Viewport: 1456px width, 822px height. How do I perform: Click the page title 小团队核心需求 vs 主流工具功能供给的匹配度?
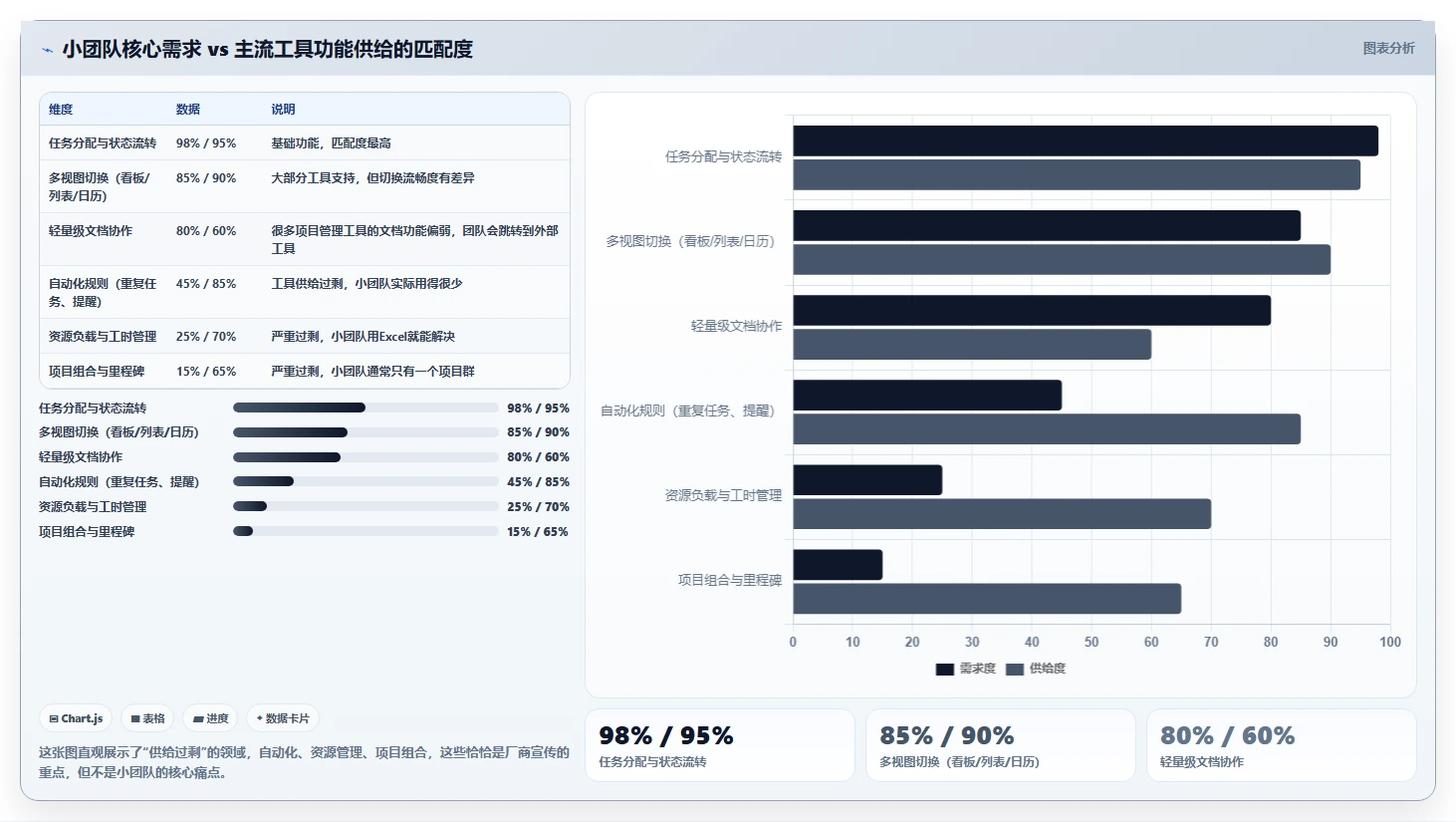click(267, 50)
